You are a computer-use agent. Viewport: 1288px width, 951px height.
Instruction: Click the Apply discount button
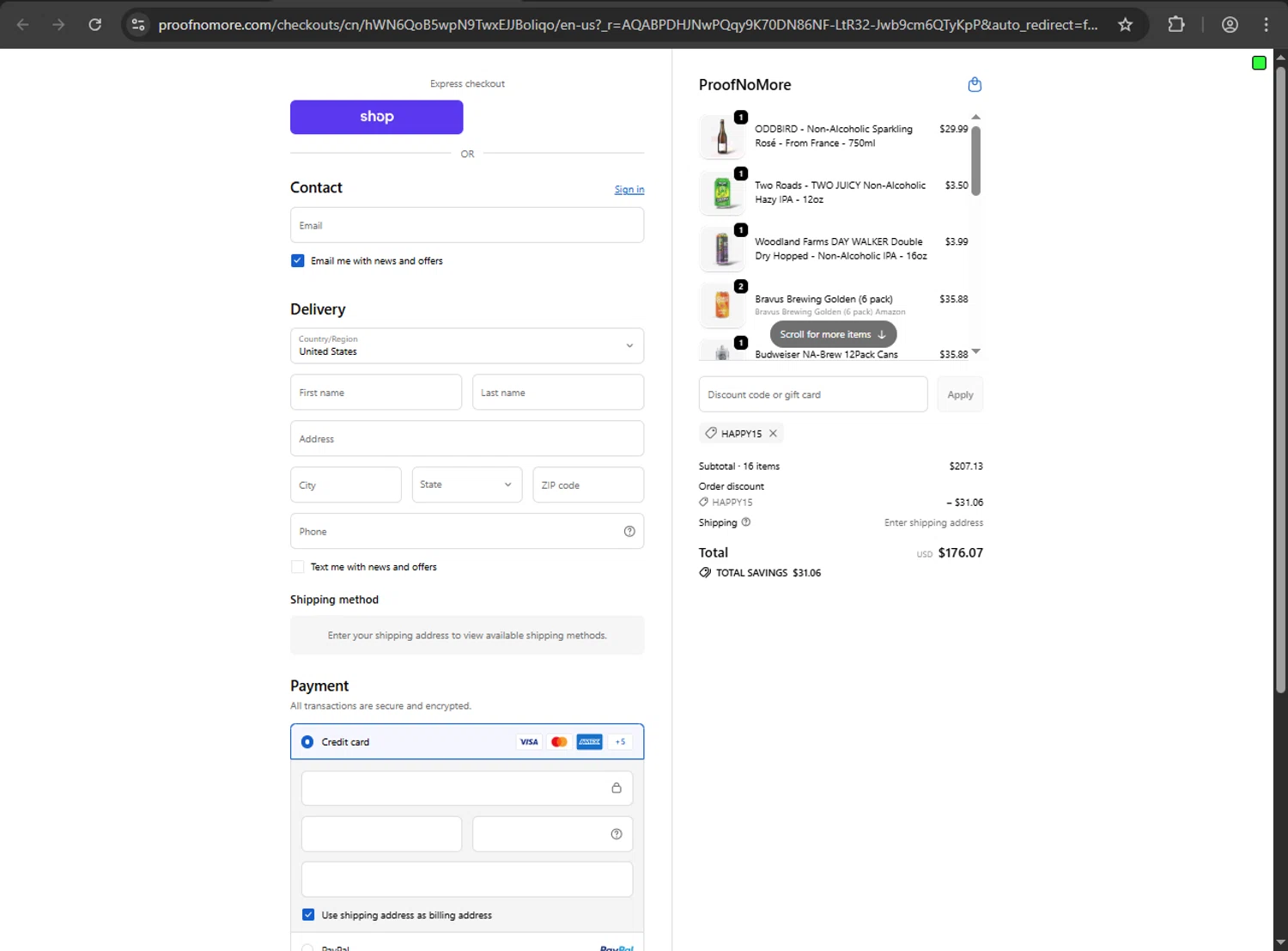960,394
